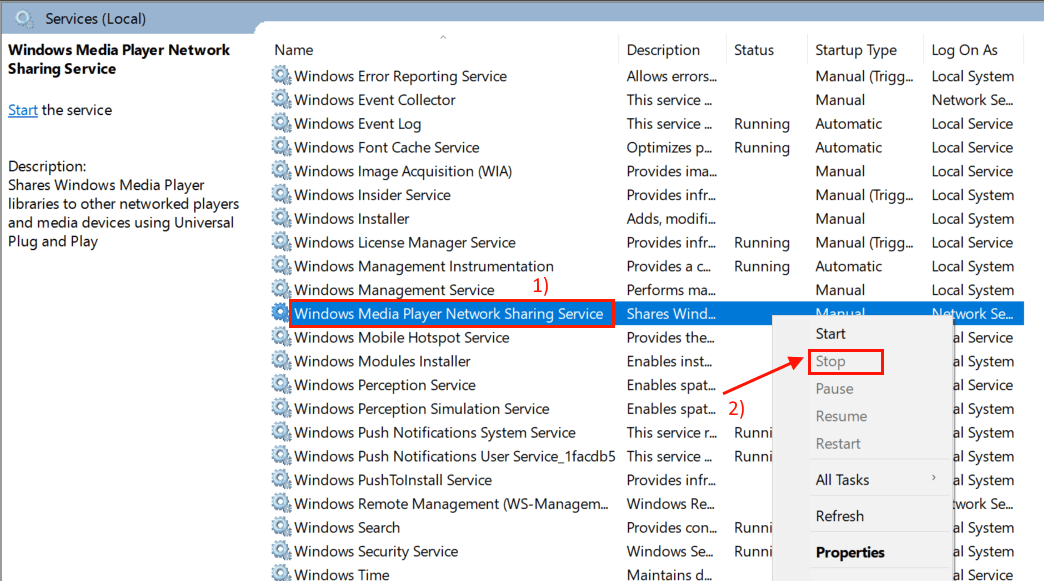The image size is (1044, 581).
Task: Select the Windows Perception Service name
Action: [385, 385]
